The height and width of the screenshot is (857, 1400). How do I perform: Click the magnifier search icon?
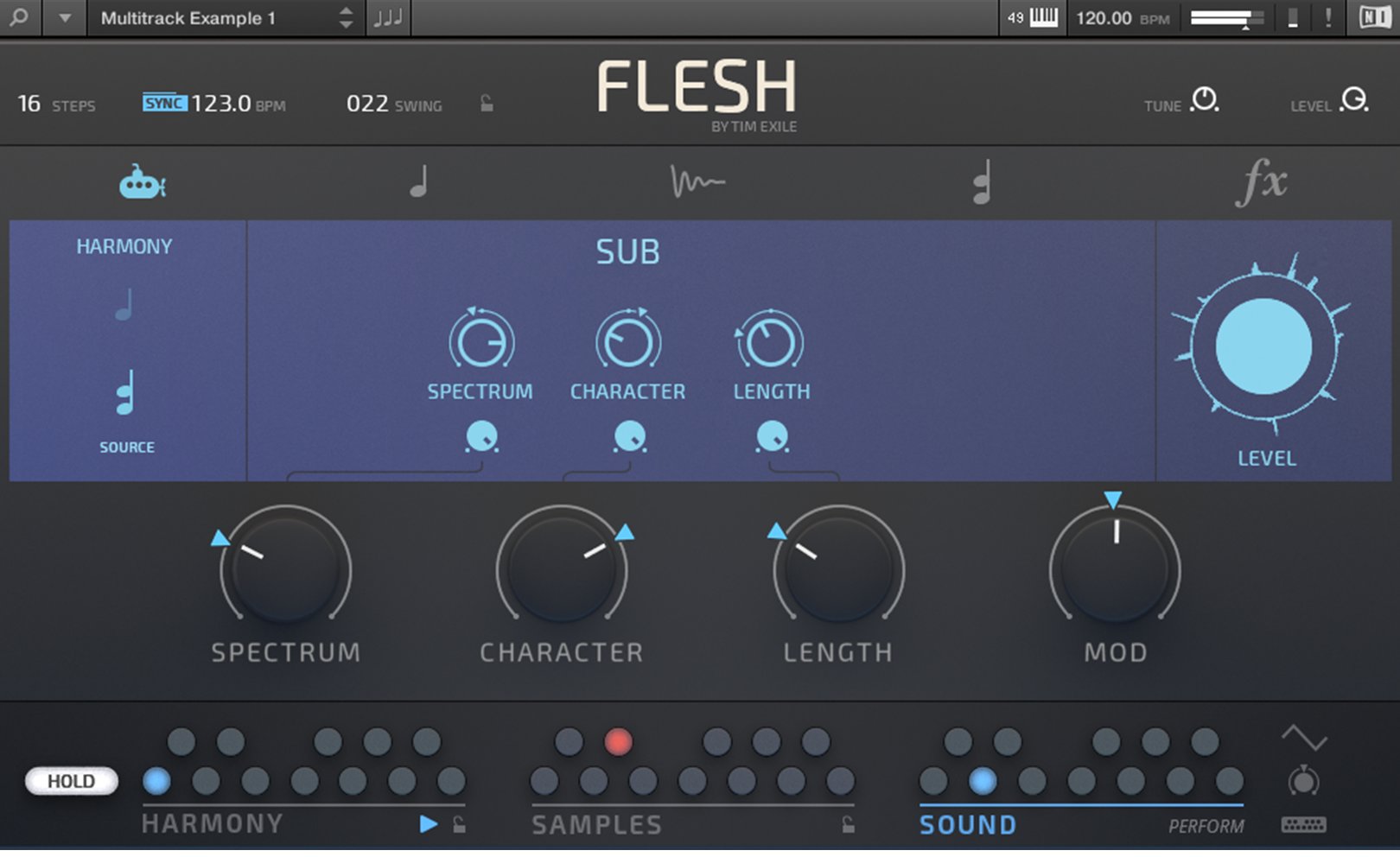(x=19, y=17)
